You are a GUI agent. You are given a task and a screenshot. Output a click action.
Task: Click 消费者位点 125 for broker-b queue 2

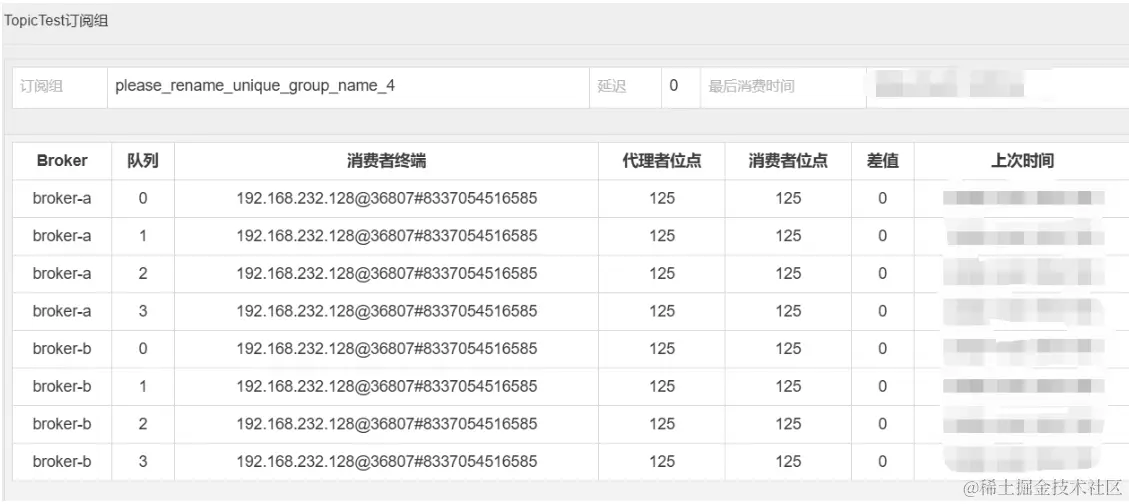click(788, 423)
